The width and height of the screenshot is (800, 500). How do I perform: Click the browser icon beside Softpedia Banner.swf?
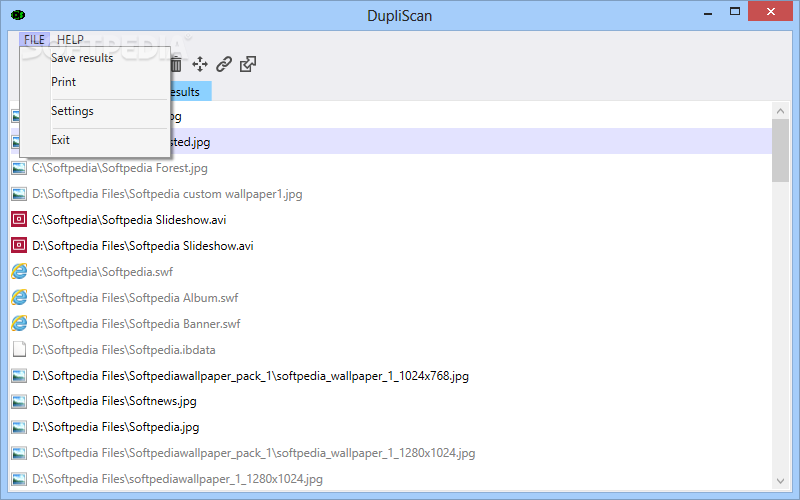pos(19,323)
